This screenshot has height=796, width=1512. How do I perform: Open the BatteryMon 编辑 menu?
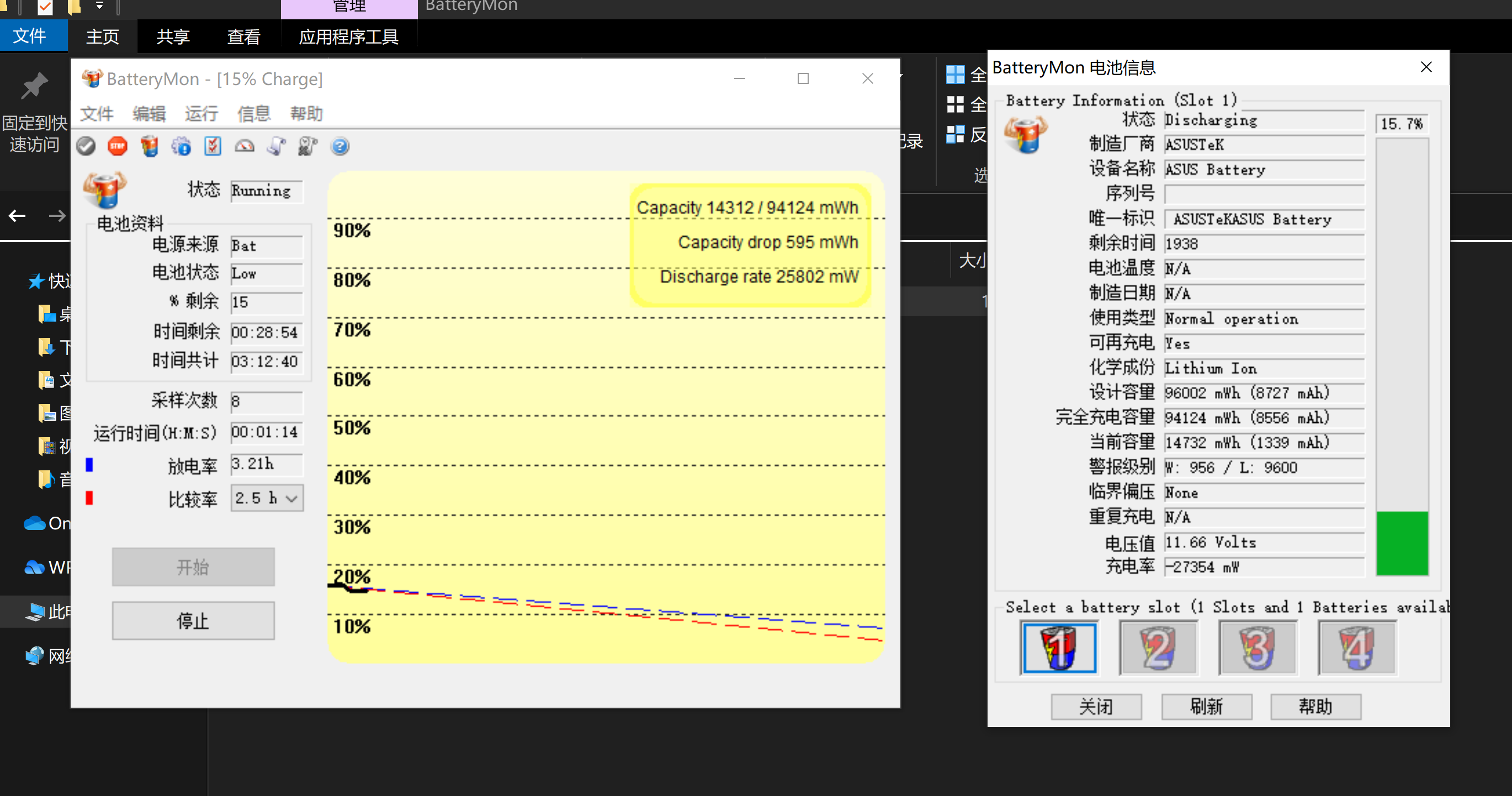[x=149, y=113]
